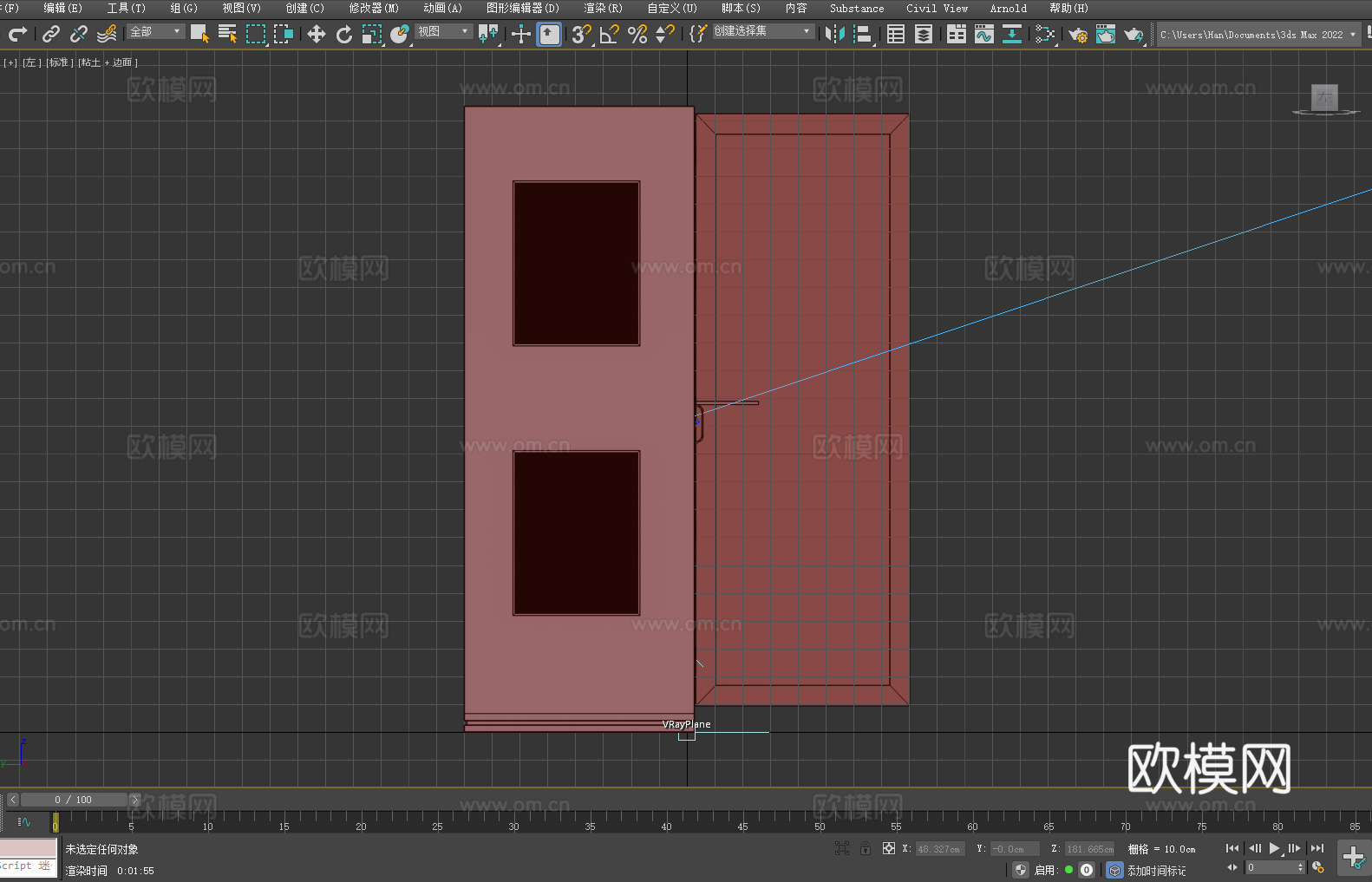Select the Select Object tool

199,34
